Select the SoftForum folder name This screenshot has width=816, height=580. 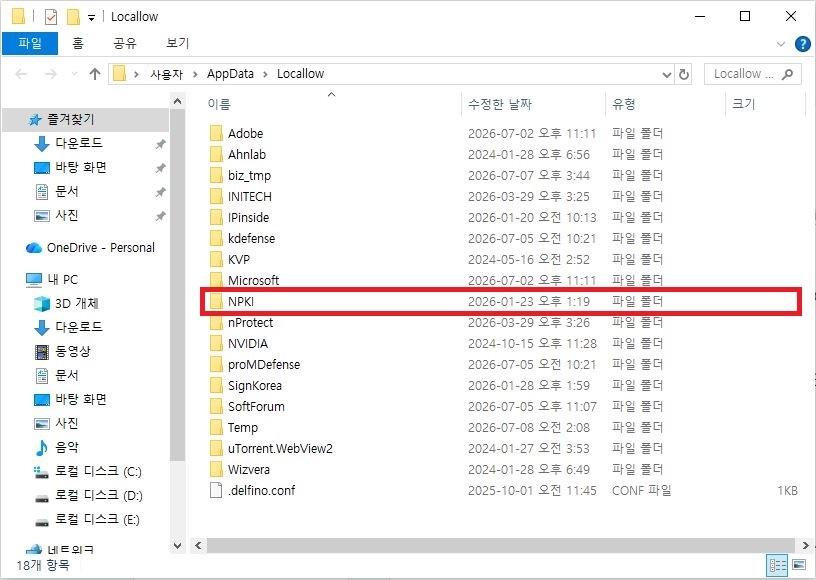[x=256, y=406]
